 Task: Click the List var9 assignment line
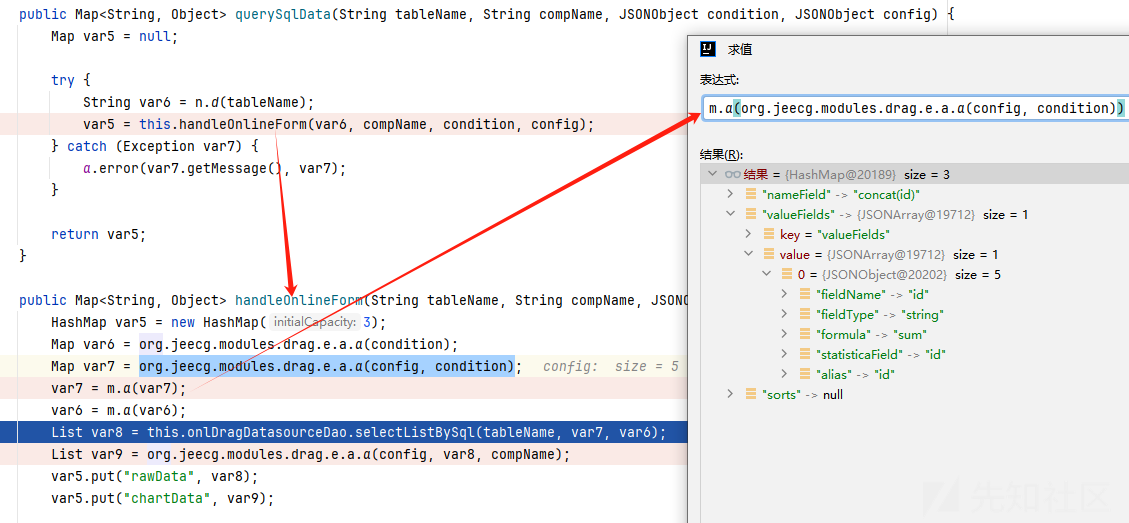310,455
